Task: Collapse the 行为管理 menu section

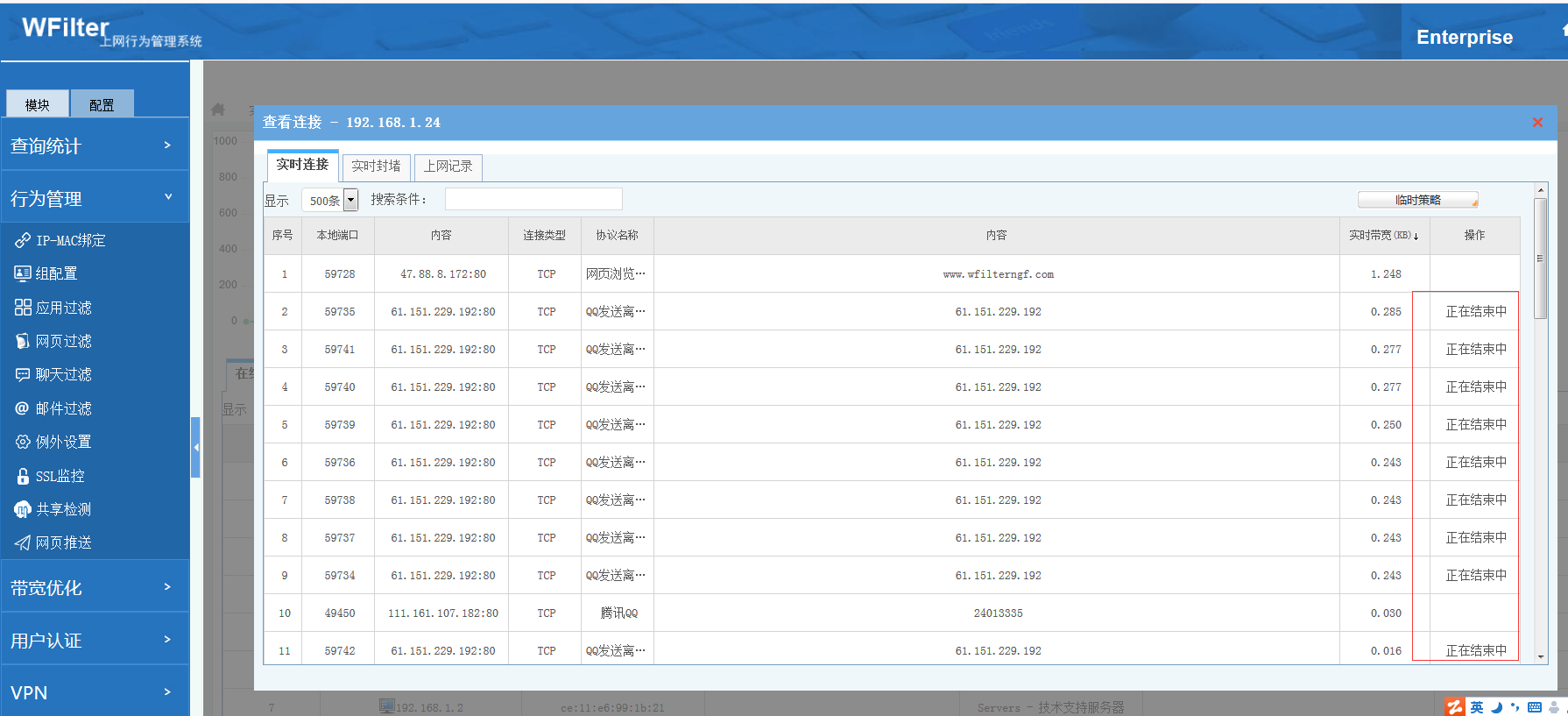Action: click(x=95, y=199)
